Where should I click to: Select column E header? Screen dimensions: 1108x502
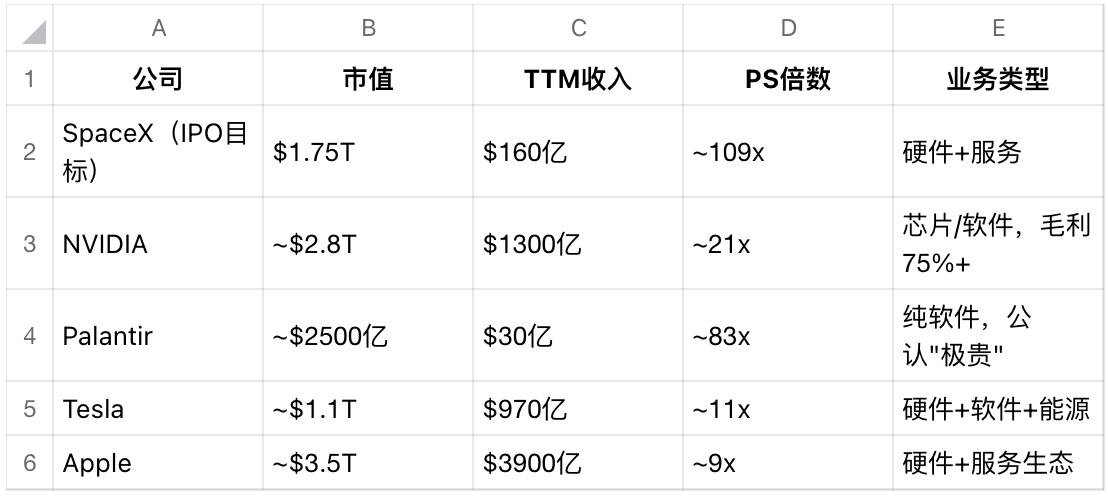click(998, 29)
